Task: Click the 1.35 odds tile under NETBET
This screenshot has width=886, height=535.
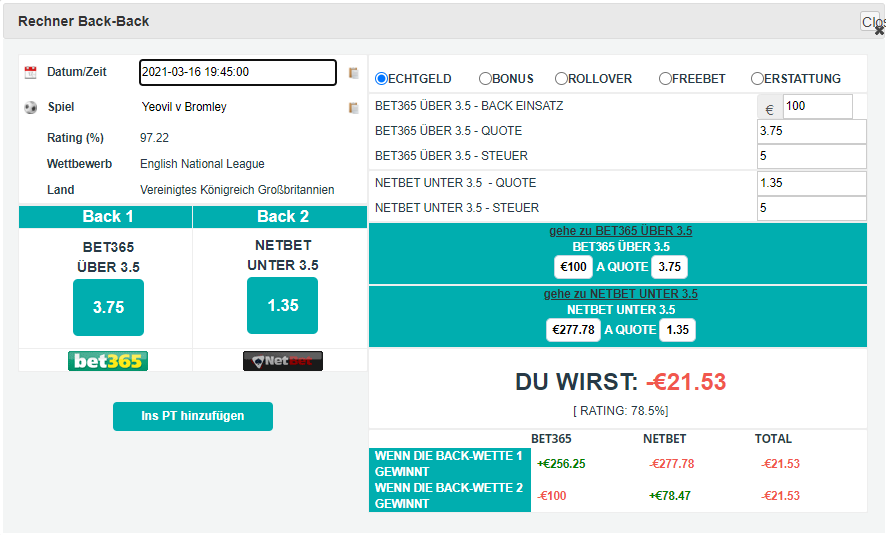Action: pyautogui.click(x=282, y=305)
